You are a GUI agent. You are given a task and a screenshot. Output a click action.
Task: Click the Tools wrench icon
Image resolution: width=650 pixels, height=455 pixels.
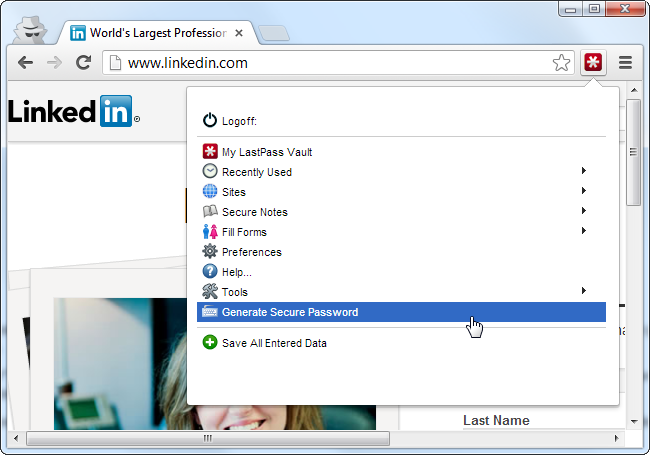pyautogui.click(x=210, y=291)
